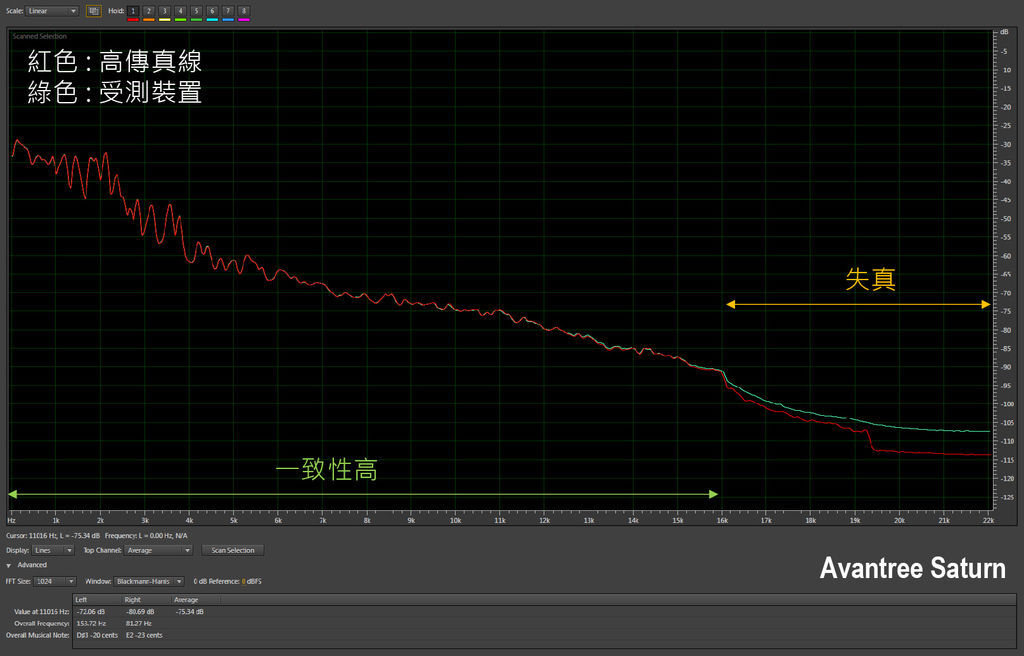Click the copy graph to clipboard icon

pyautogui.click(x=93, y=11)
